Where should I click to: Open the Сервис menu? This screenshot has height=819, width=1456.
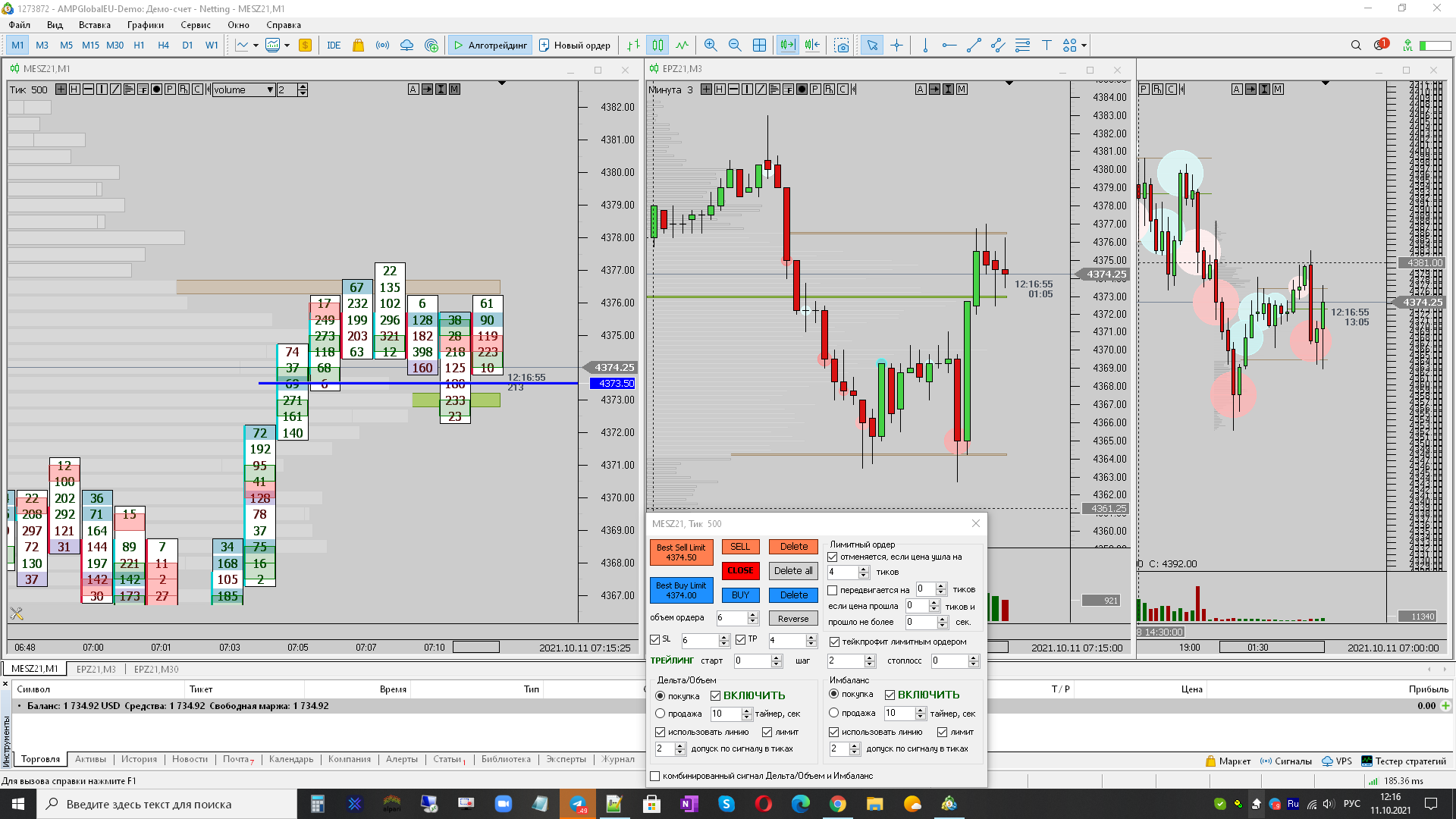(195, 25)
